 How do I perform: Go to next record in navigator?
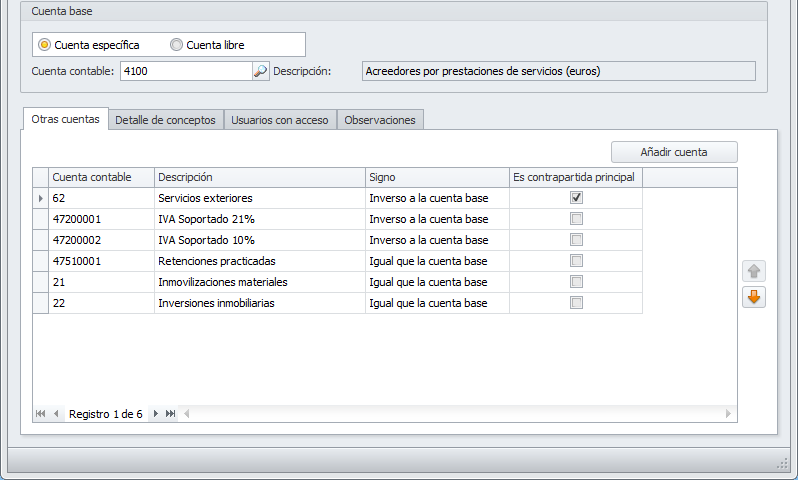click(155, 413)
